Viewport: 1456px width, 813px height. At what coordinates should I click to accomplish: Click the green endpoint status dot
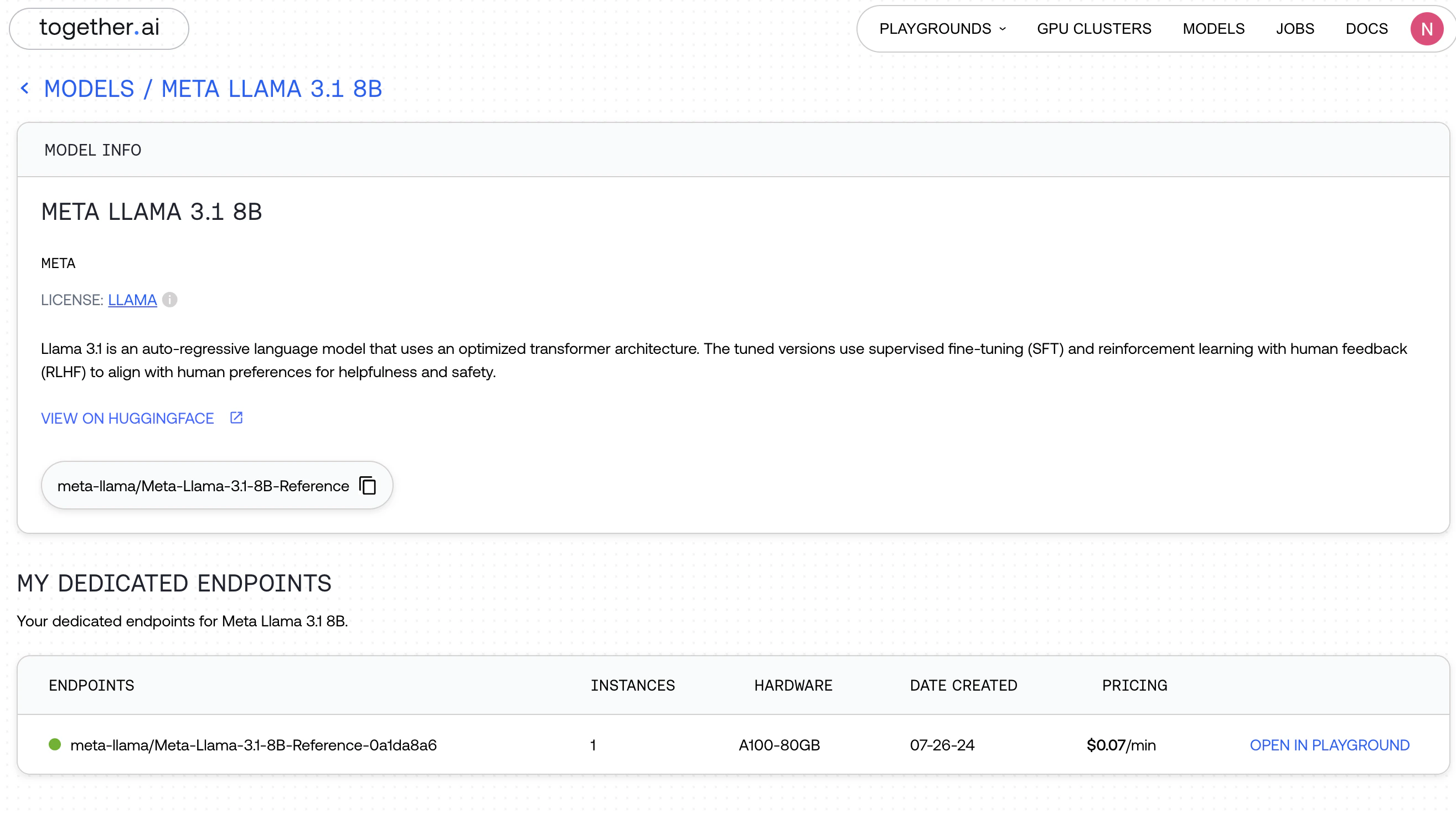pyautogui.click(x=55, y=744)
